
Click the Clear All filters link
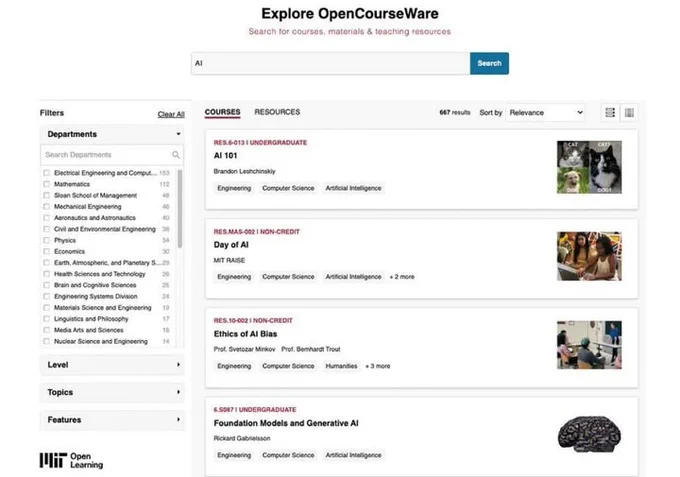pos(171,114)
